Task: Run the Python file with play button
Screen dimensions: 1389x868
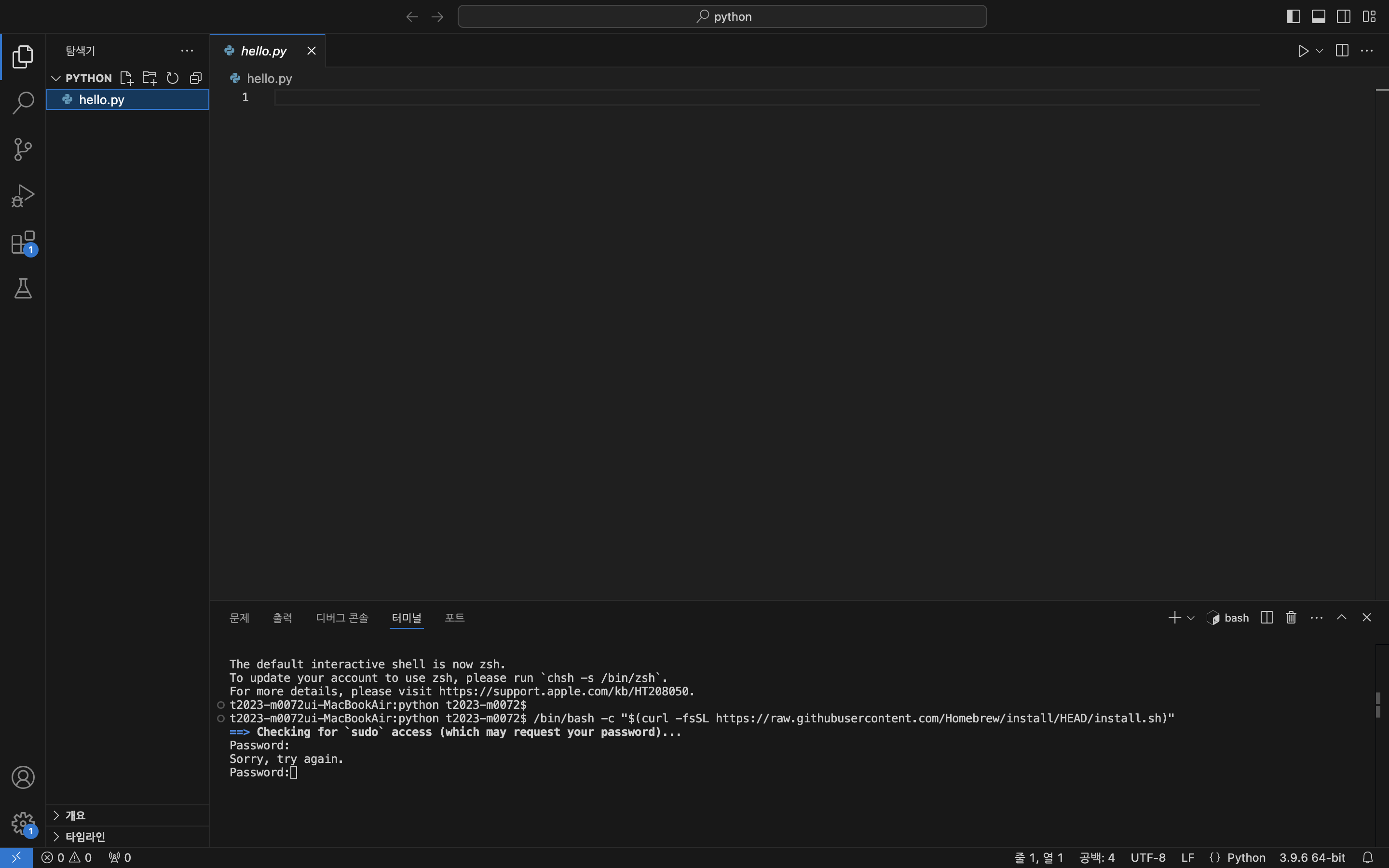Action: (1303, 51)
